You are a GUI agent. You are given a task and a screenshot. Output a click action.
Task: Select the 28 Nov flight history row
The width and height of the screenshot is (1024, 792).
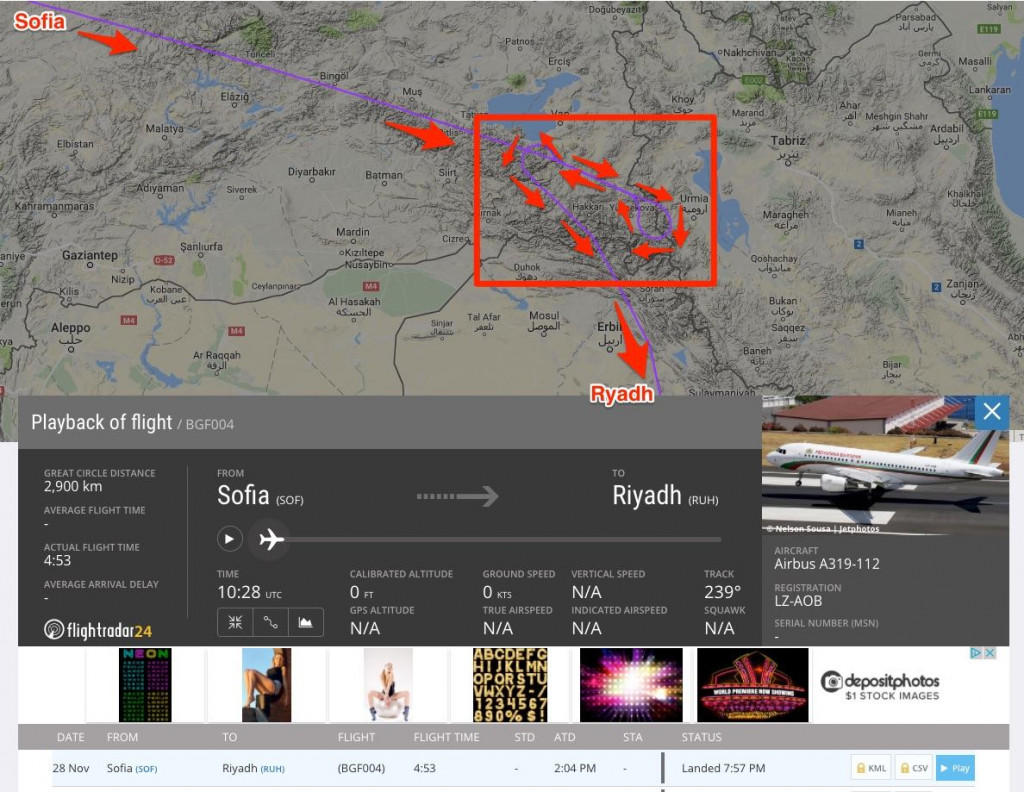tap(513, 768)
